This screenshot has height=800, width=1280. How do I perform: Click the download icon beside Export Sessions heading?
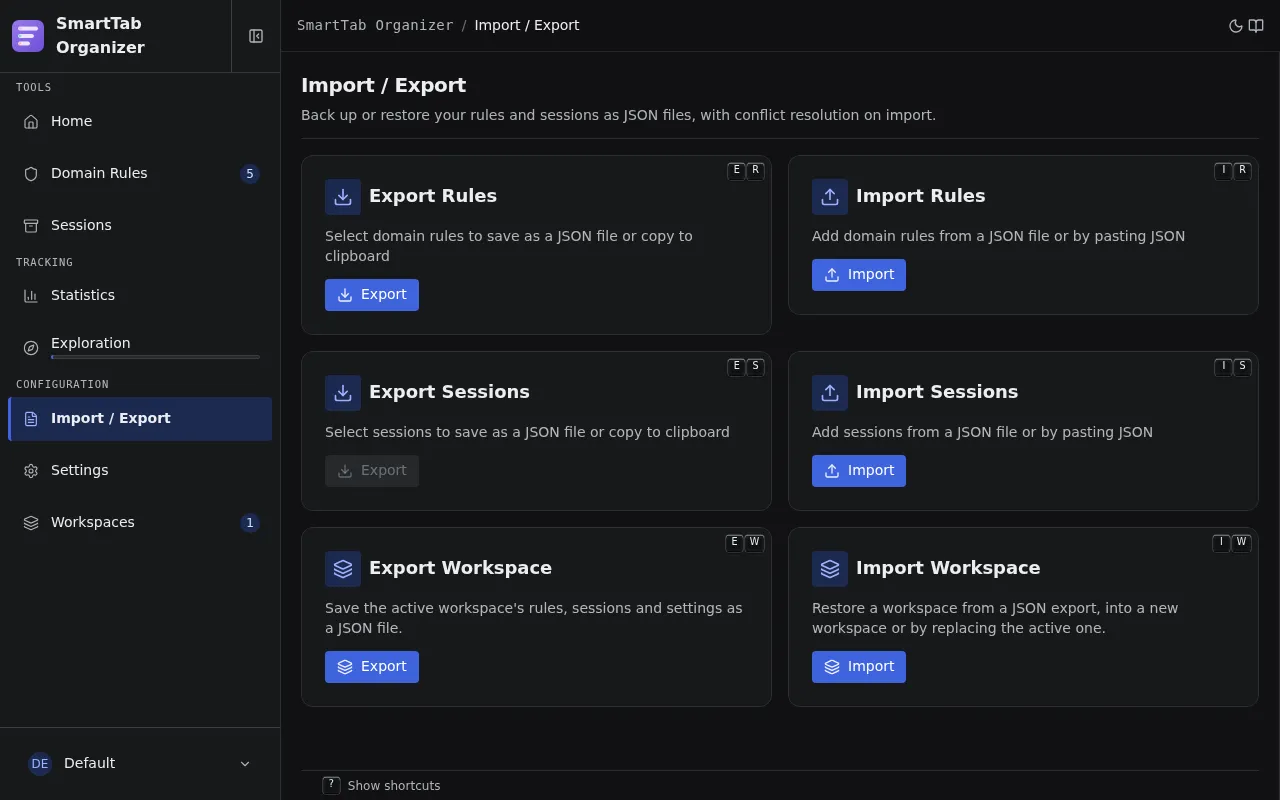(343, 393)
